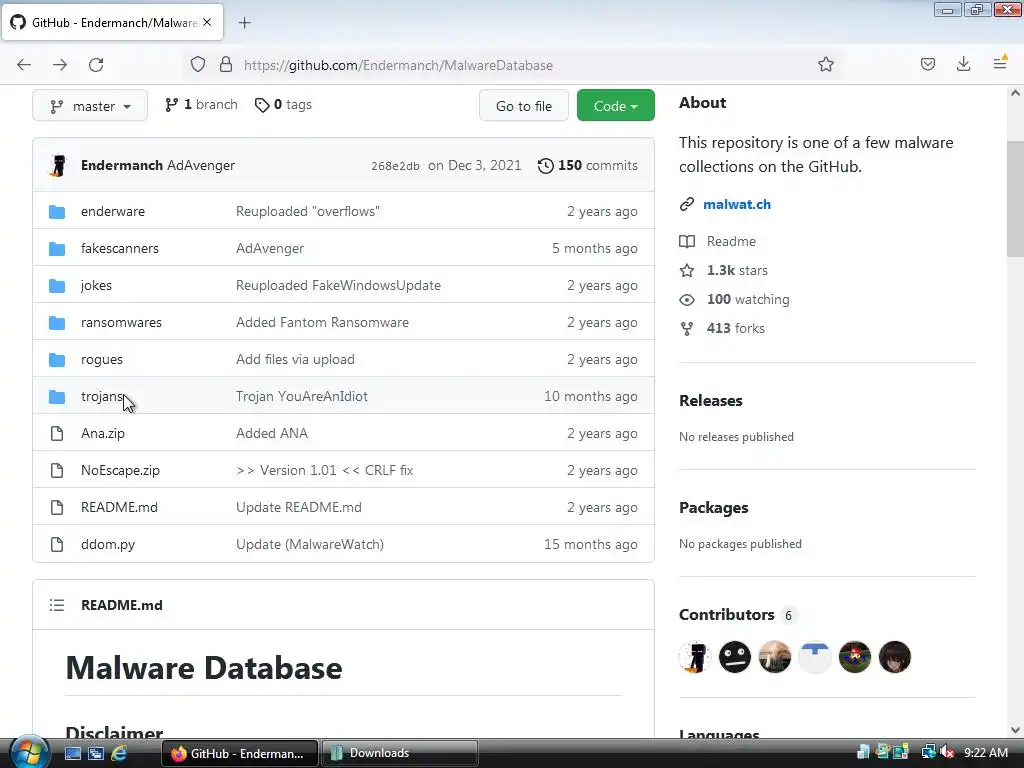Image resolution: width=1024 pixels, height=768 pixels.
Task: Launch Internet Explorer from quick launch
Action: (119, 753)
